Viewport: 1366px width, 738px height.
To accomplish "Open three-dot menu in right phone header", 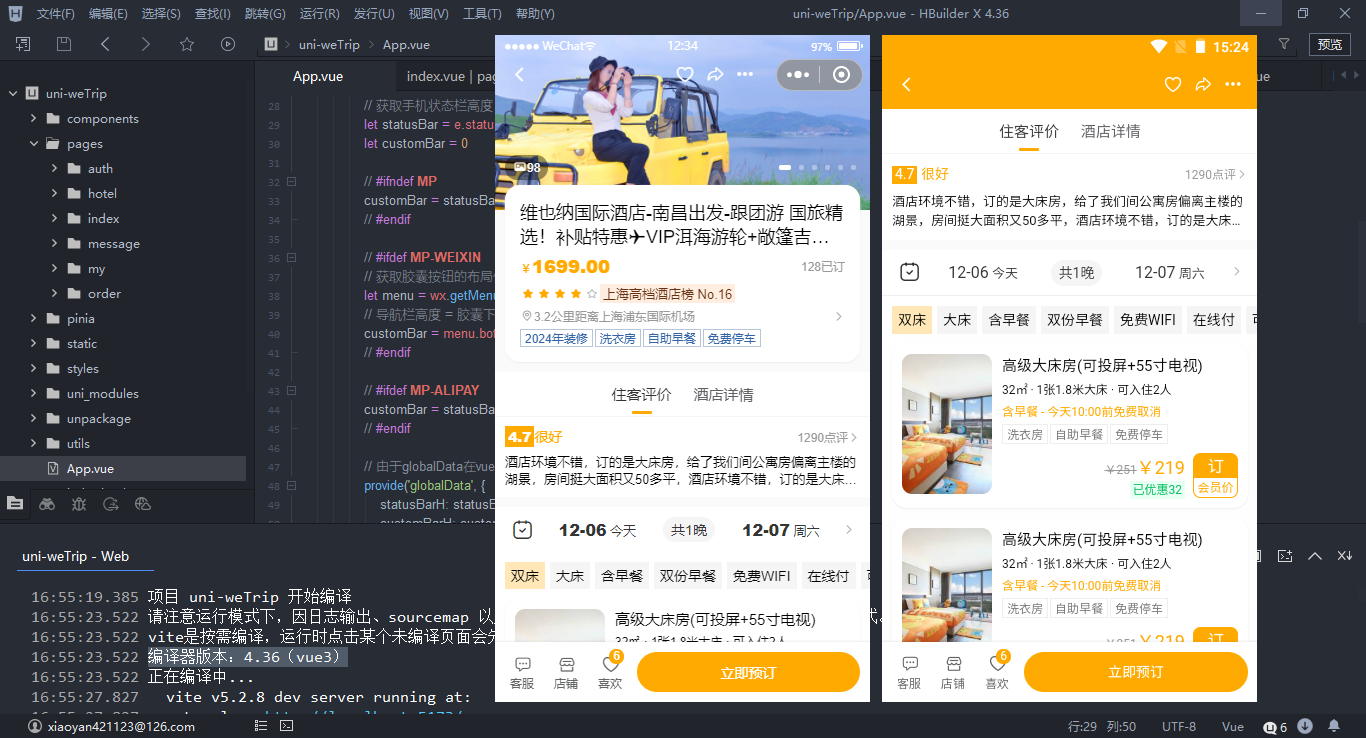I will 1233,85.
